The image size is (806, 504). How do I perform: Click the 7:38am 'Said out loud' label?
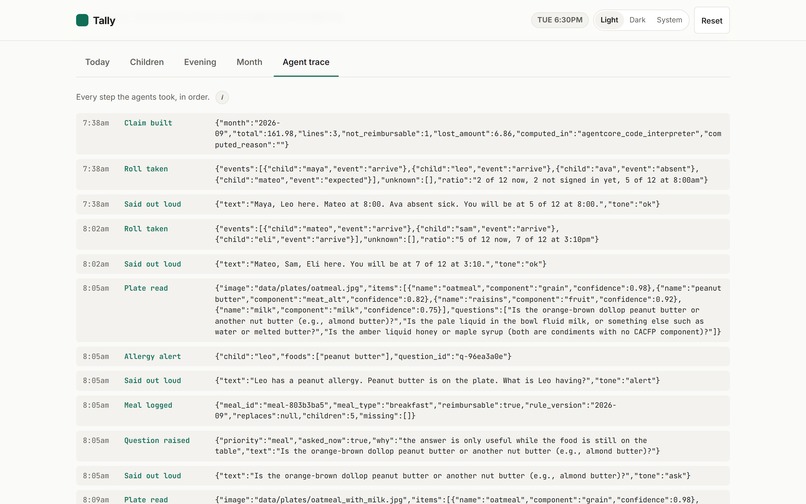(153, 204)
